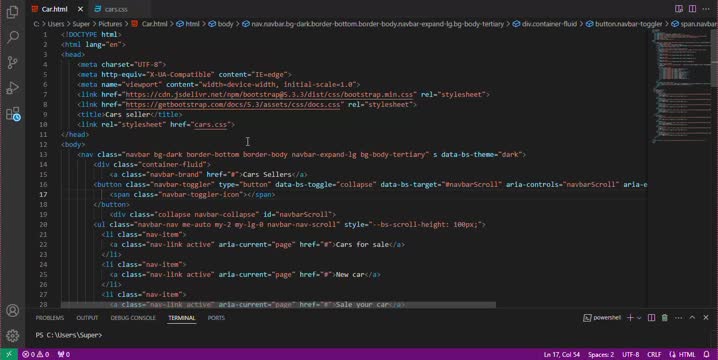Create a new terminal with plus icon
This screenshot has height=360, width=718.
pyautogui.click(x=630, y=317)
